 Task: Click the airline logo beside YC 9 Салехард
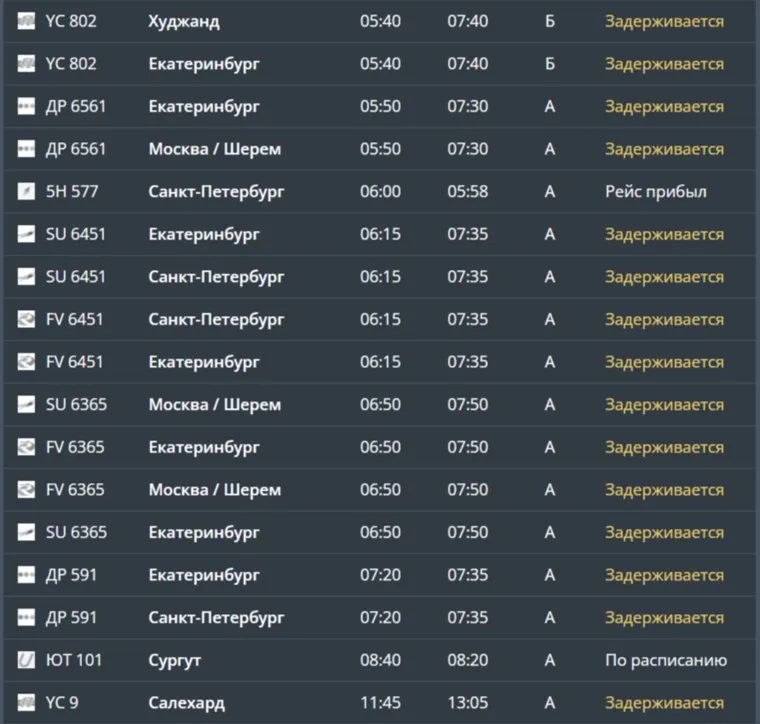pos(26,703)
